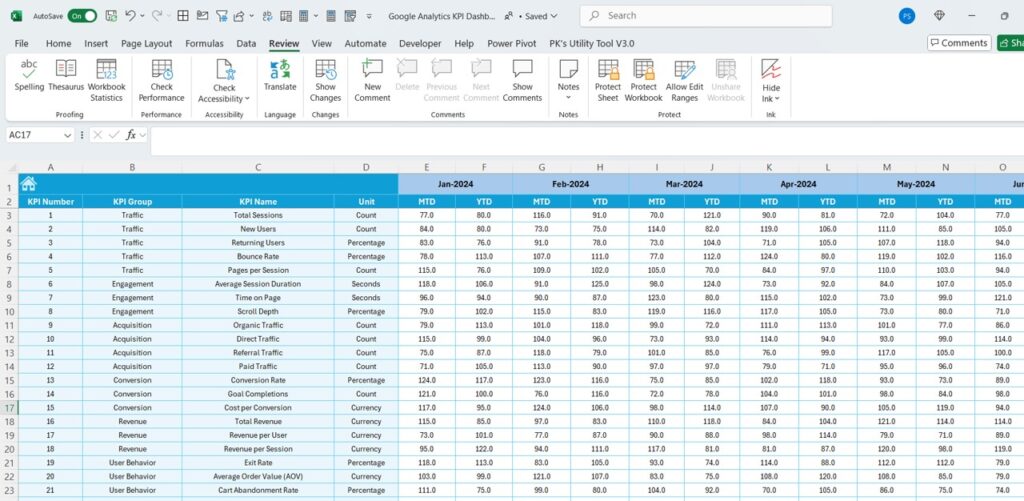
Task: Click the share/export icon in quick access toolbar
Action: pyautogui.click(x=238, y=16)
